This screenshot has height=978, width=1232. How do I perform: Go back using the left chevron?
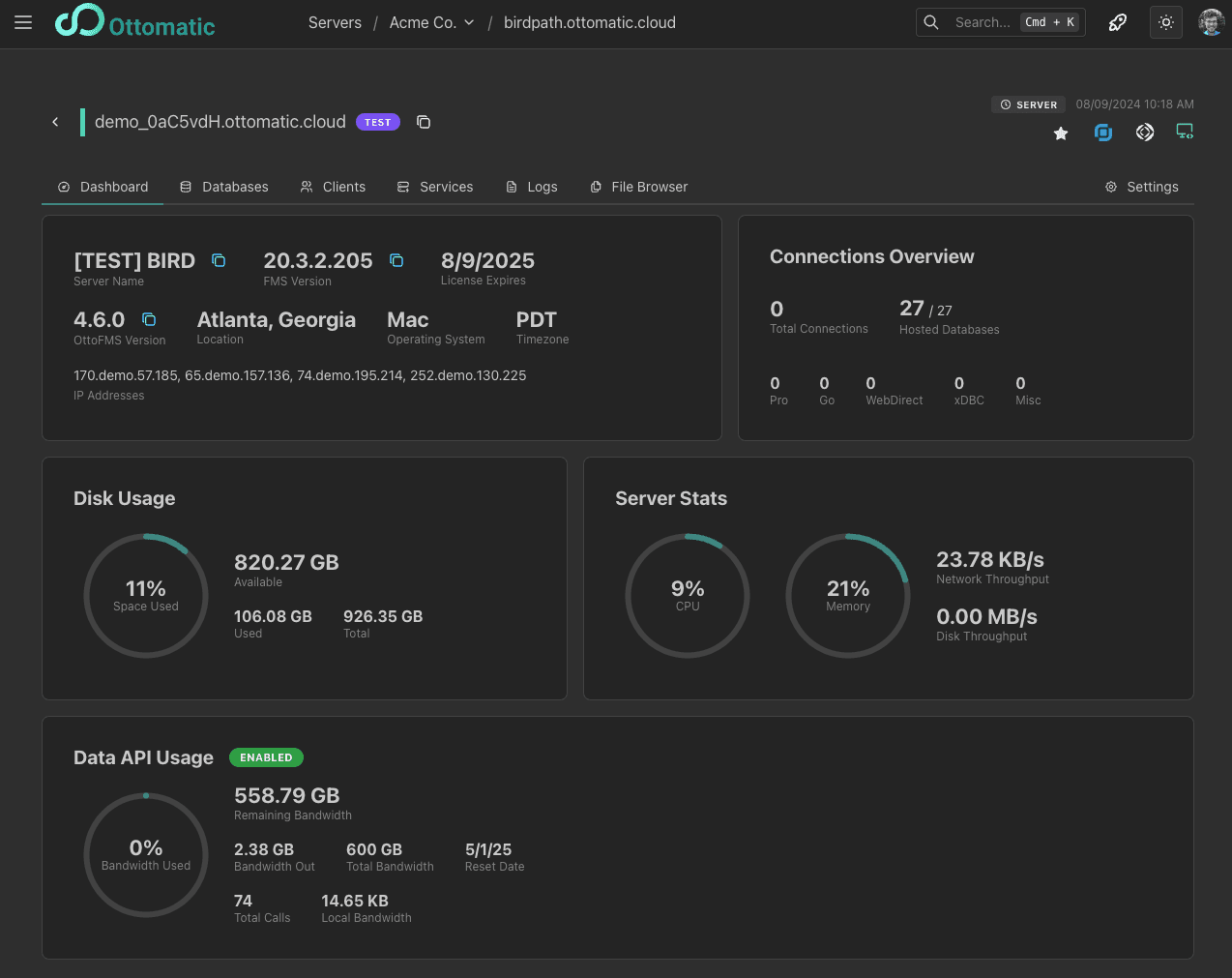[55, 122]
